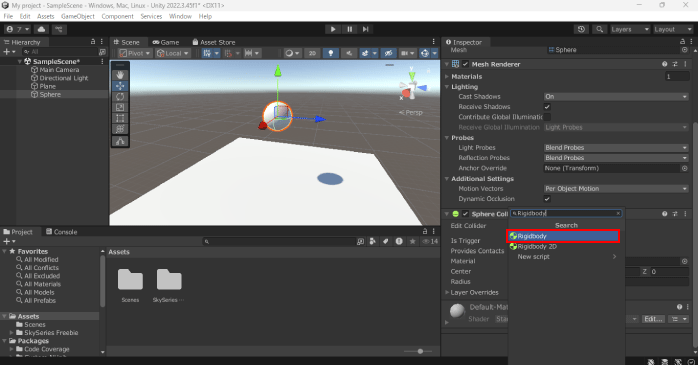
Task: Enable Contribute Global Illumination checkbox
Action: pyautogui.click(x=547, y=117)
